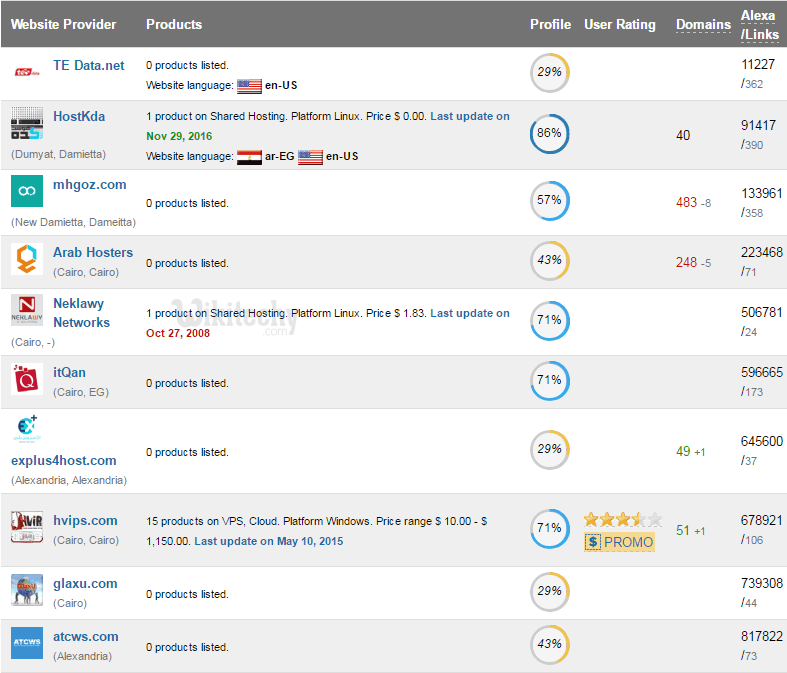Viewport: 787px width, 673px height.
Task: Click the mhgoz.com teal infinity logo
Action: tap(27, 191)
